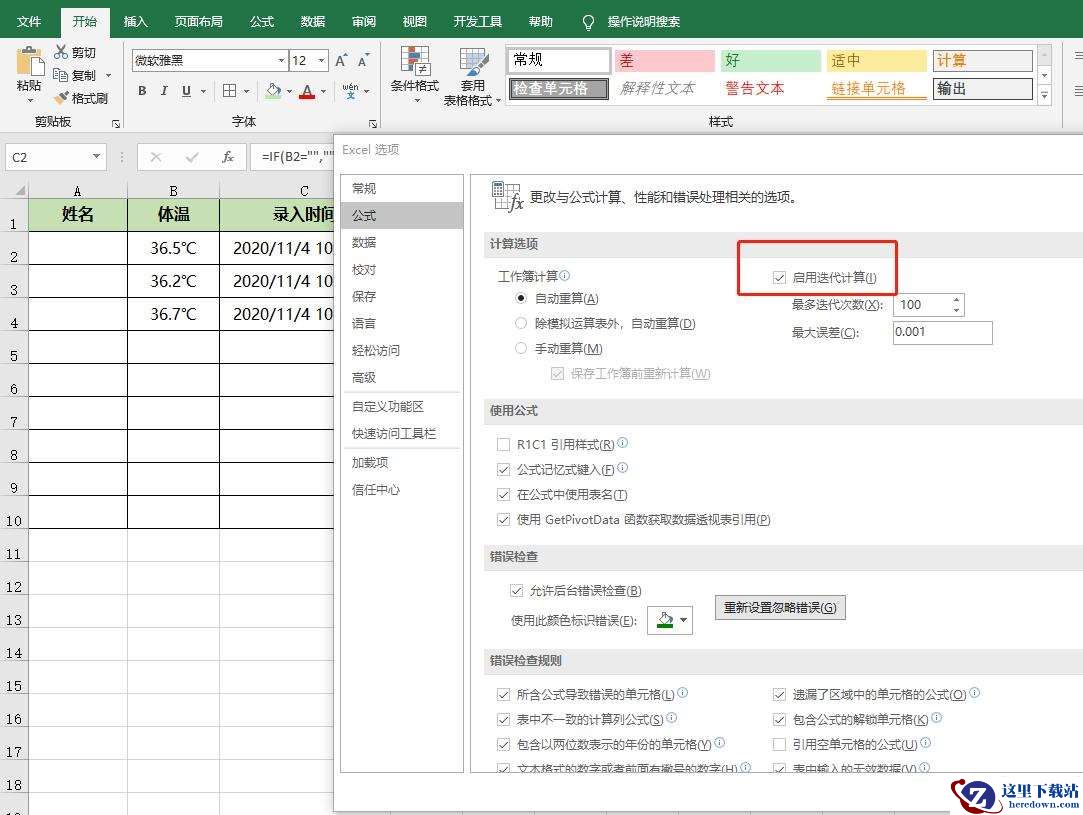Enable 引用空单元格的公式 checkbox
1083x815 pixels.
779,744
